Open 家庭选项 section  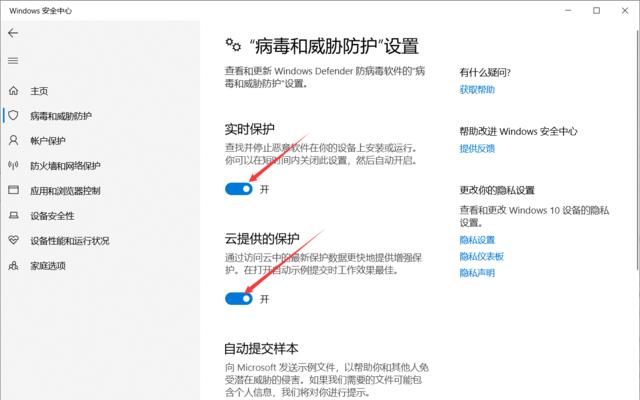(x=48, y=266)
